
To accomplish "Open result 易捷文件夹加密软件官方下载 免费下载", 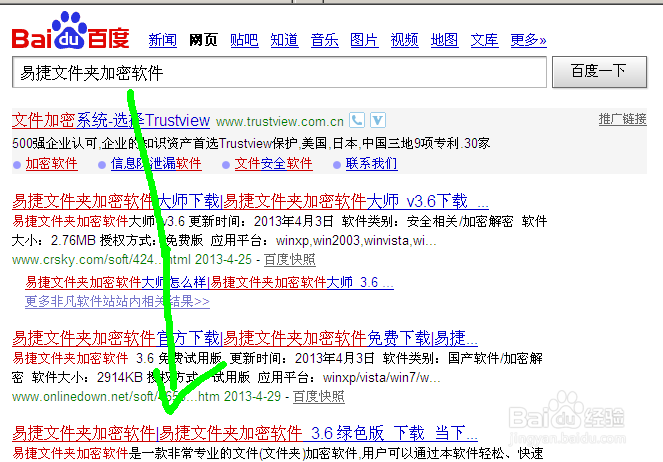I will click(245, 338).
